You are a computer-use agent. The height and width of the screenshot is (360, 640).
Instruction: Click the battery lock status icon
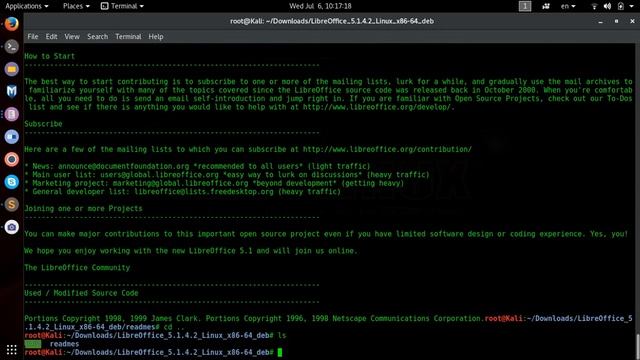tap(620, 6)
